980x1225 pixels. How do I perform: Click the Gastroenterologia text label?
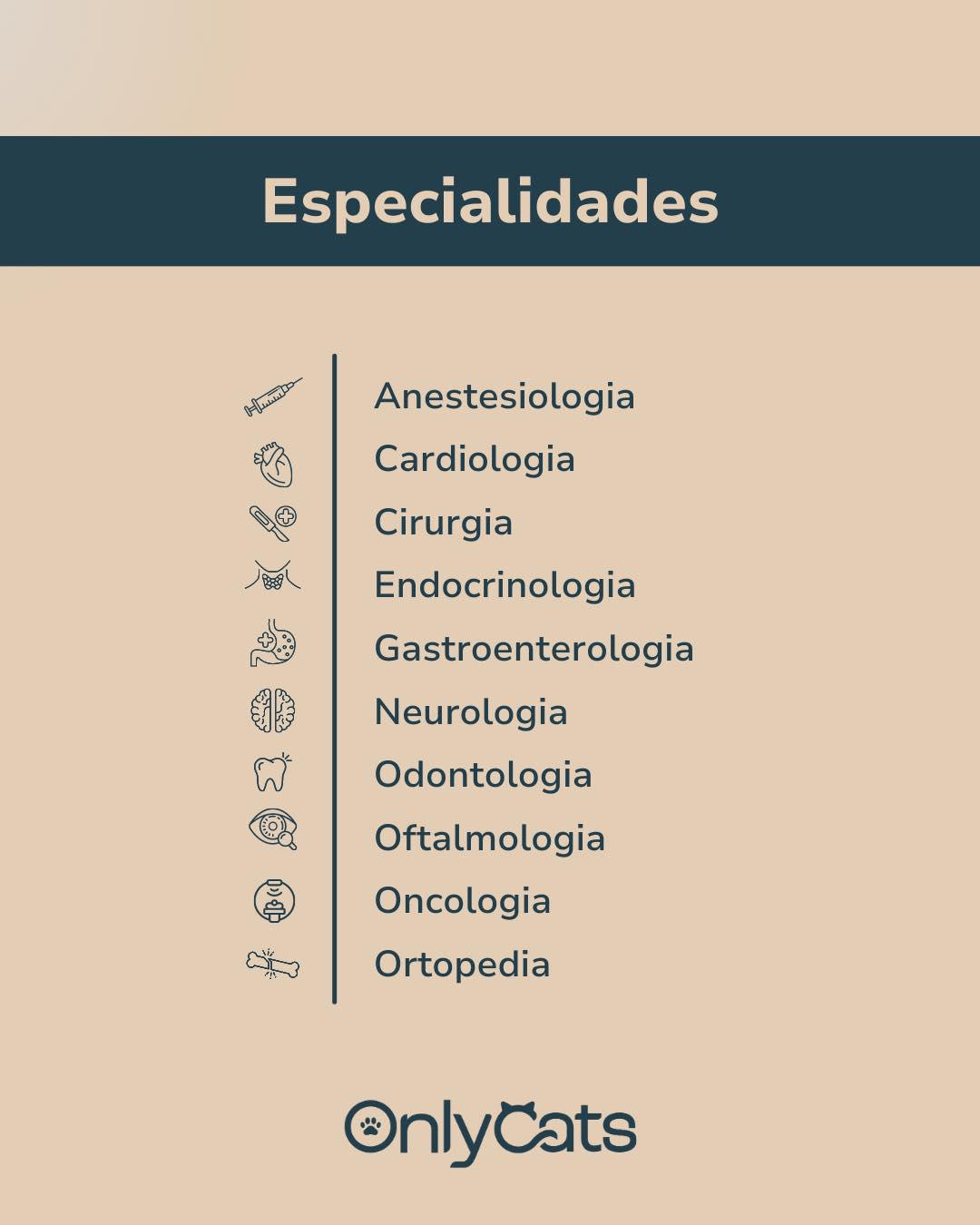(534, 649)
